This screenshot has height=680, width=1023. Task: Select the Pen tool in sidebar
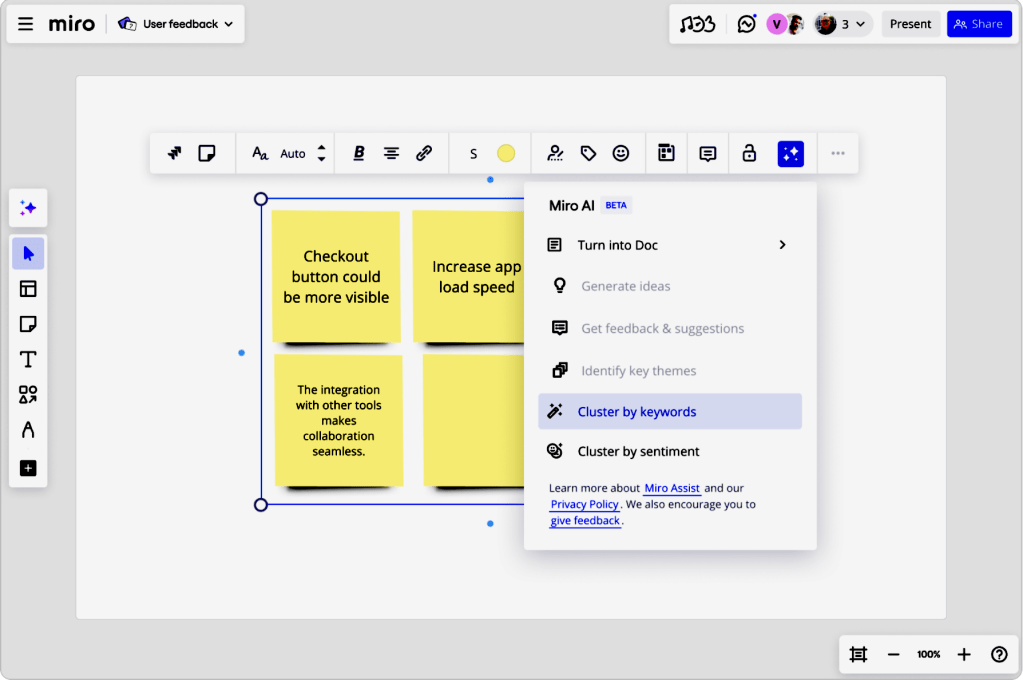pos(28,429)
